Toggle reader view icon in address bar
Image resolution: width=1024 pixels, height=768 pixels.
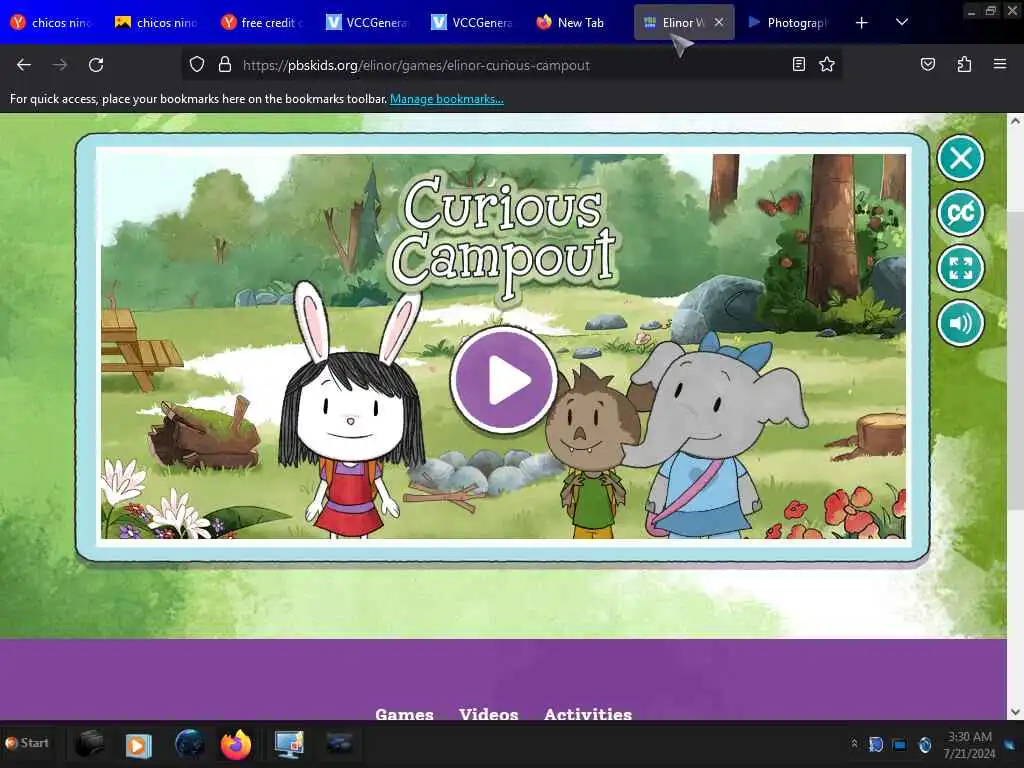pos(799,64)
